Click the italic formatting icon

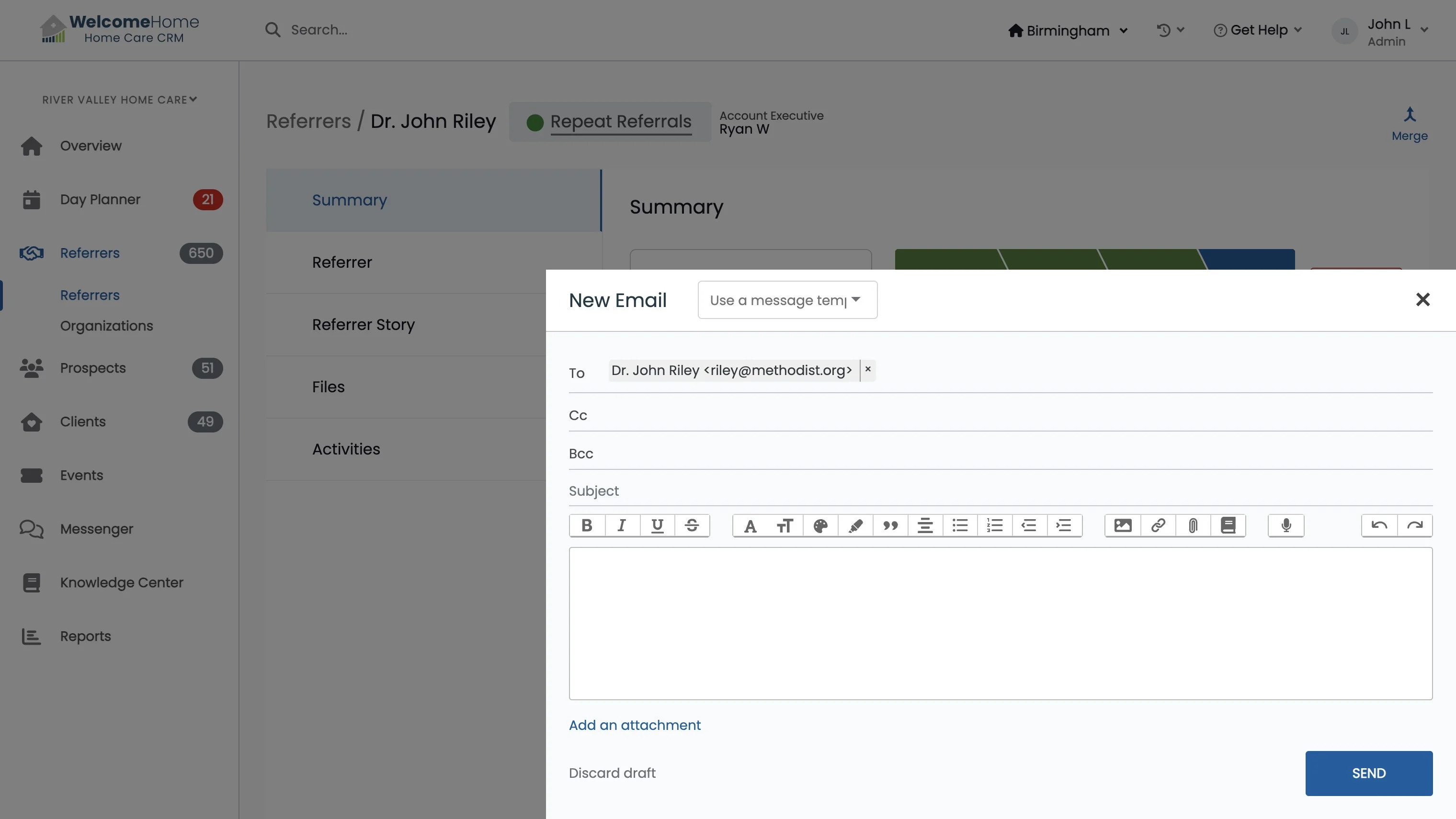point(622,526)
